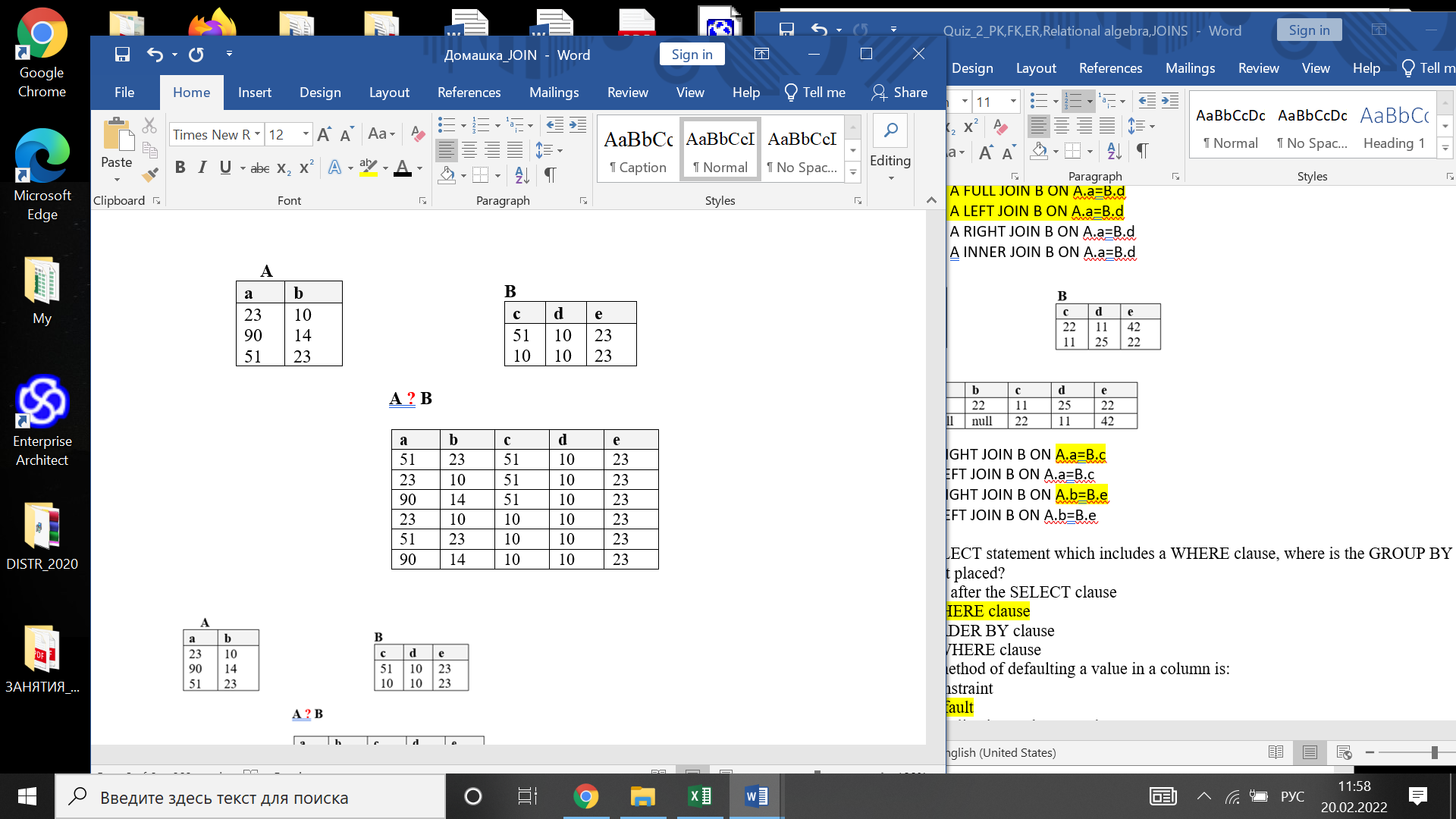Expand Styles gallery in Домашка_JOIN ribbon

pos(853,174)
